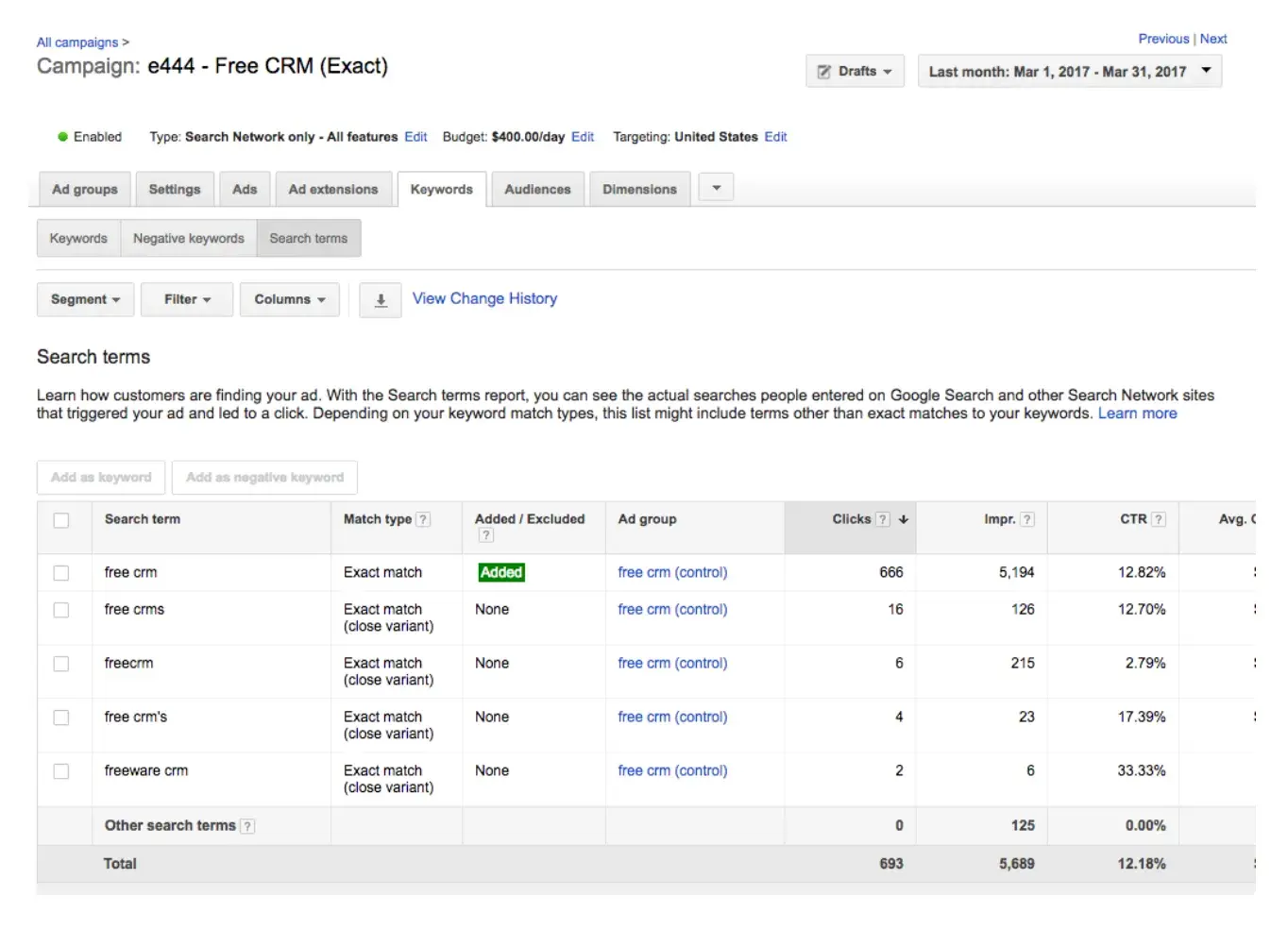Click the help icon next to Impr.
The height and width of the screenshot is (929, 1288).
[x=1026, y=519]
